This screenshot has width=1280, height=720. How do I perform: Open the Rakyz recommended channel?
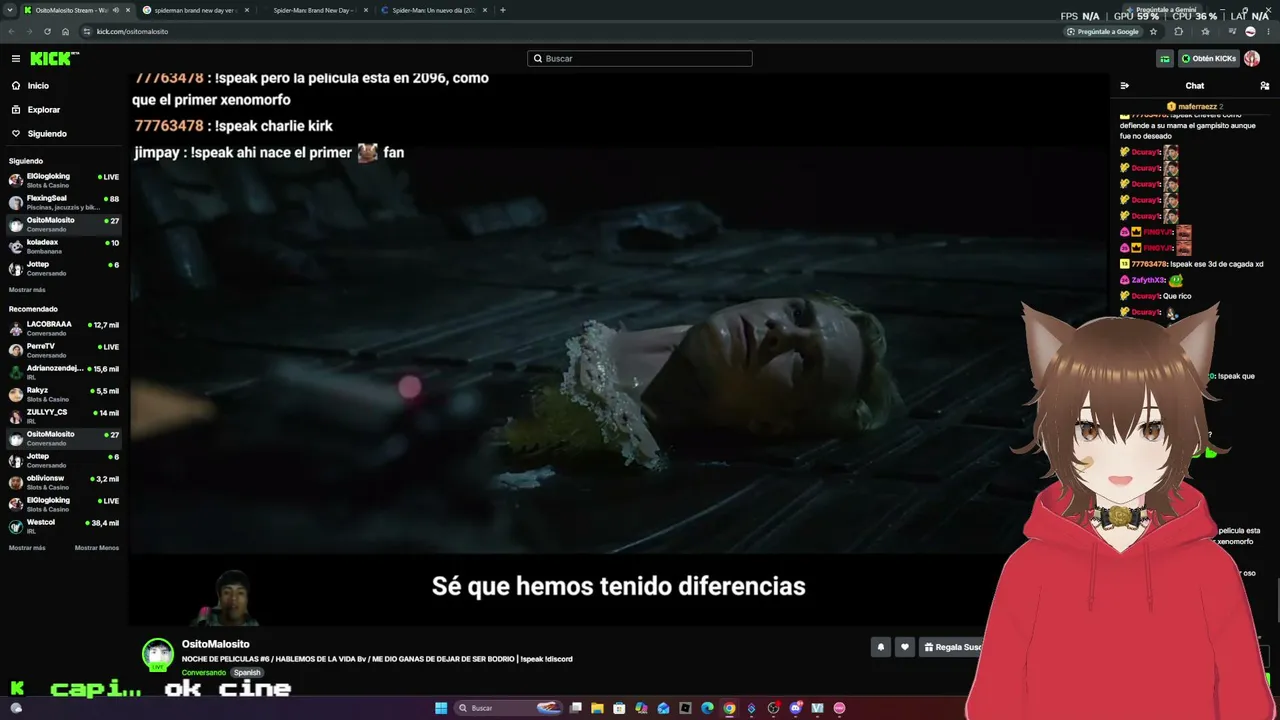coord(64,394)
